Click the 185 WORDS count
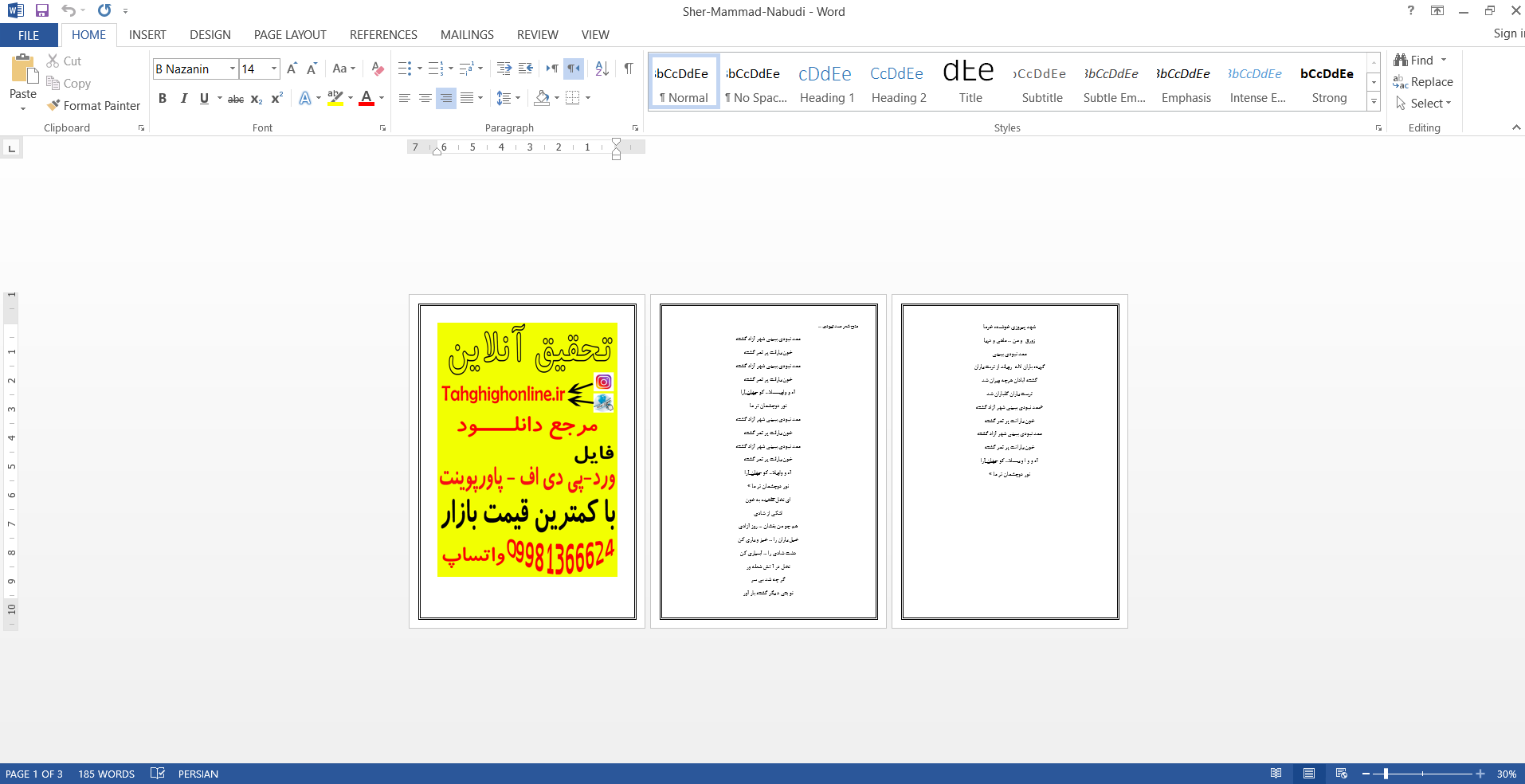The width and height of the screenshot is (1525, 784). [106, 774]
